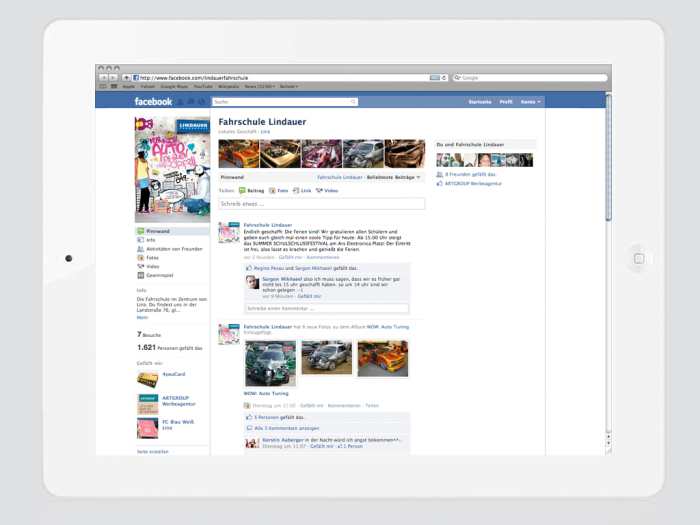Open the Konto dropdown menu
The image size is (700, 525).
coord(530,102)
